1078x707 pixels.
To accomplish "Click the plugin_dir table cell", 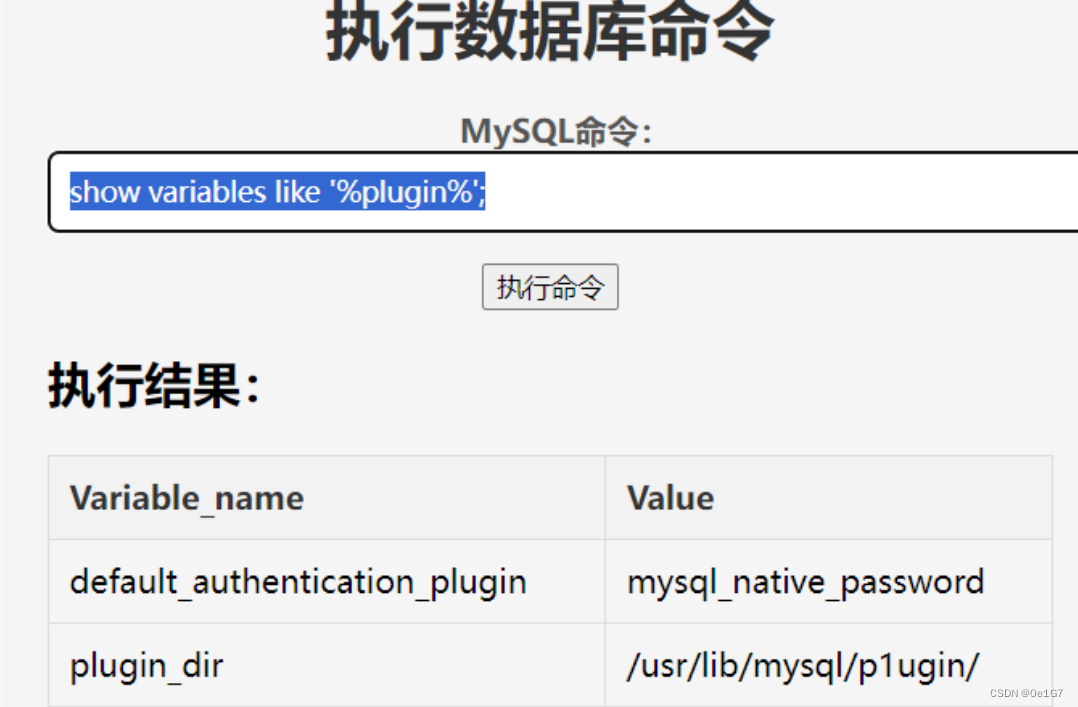I will pyautogui.click(x=146, y=664).
